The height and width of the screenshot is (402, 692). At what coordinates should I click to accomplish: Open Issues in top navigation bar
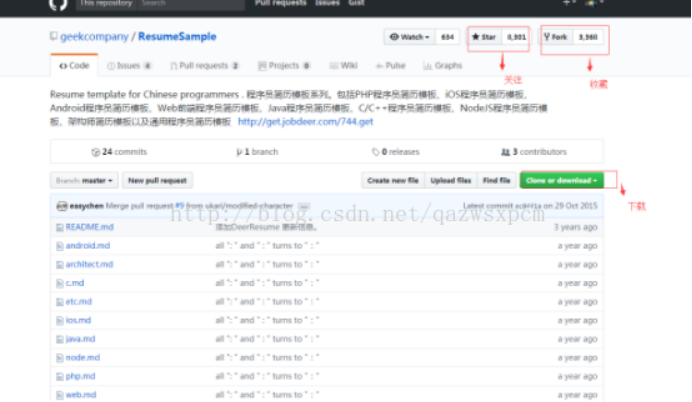pyautogui.click(x=327, y=3)
